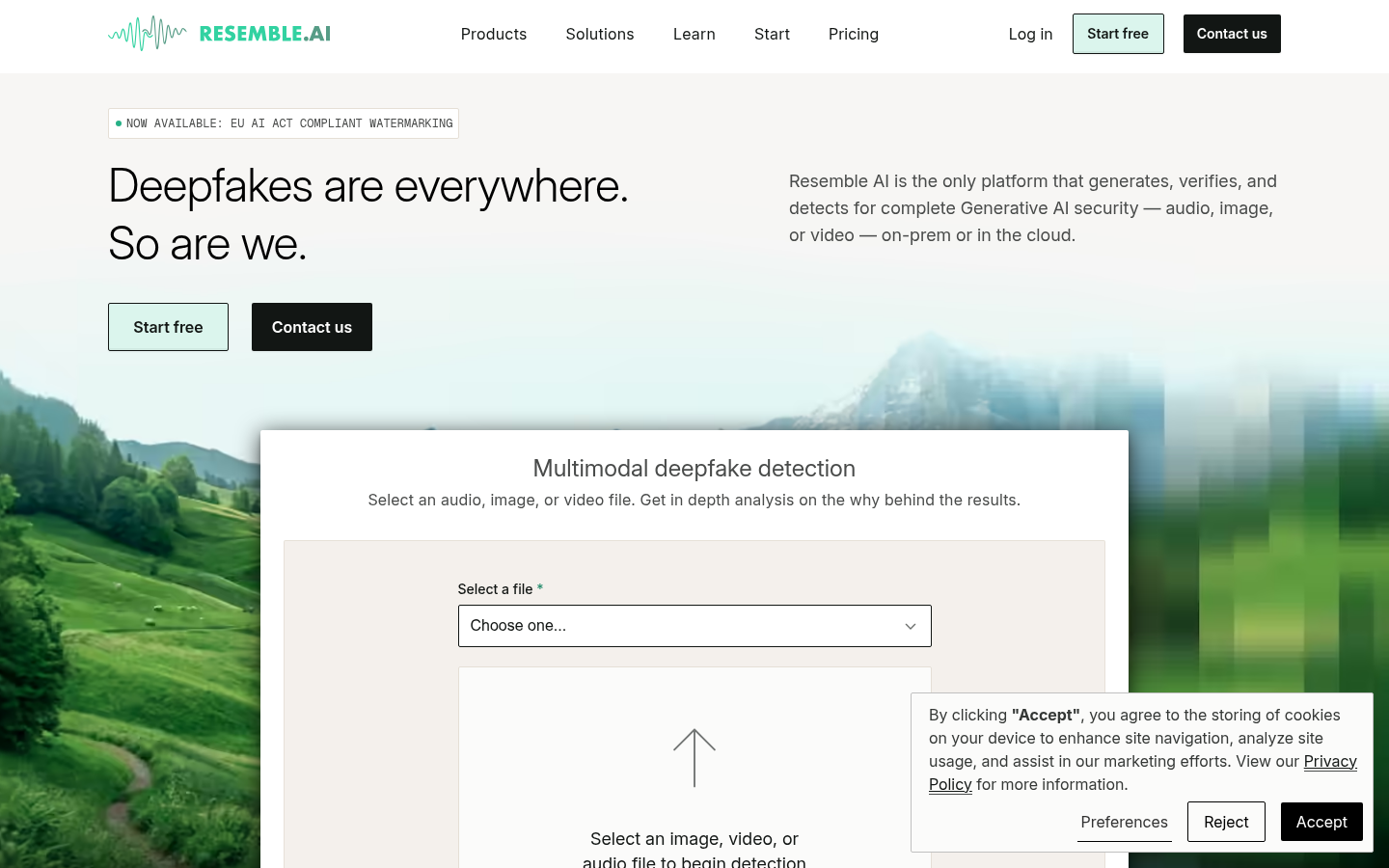This screenshot has width=1389, height=868.
Task: Open the Learn navigation menu
Action: coord(694,34)
